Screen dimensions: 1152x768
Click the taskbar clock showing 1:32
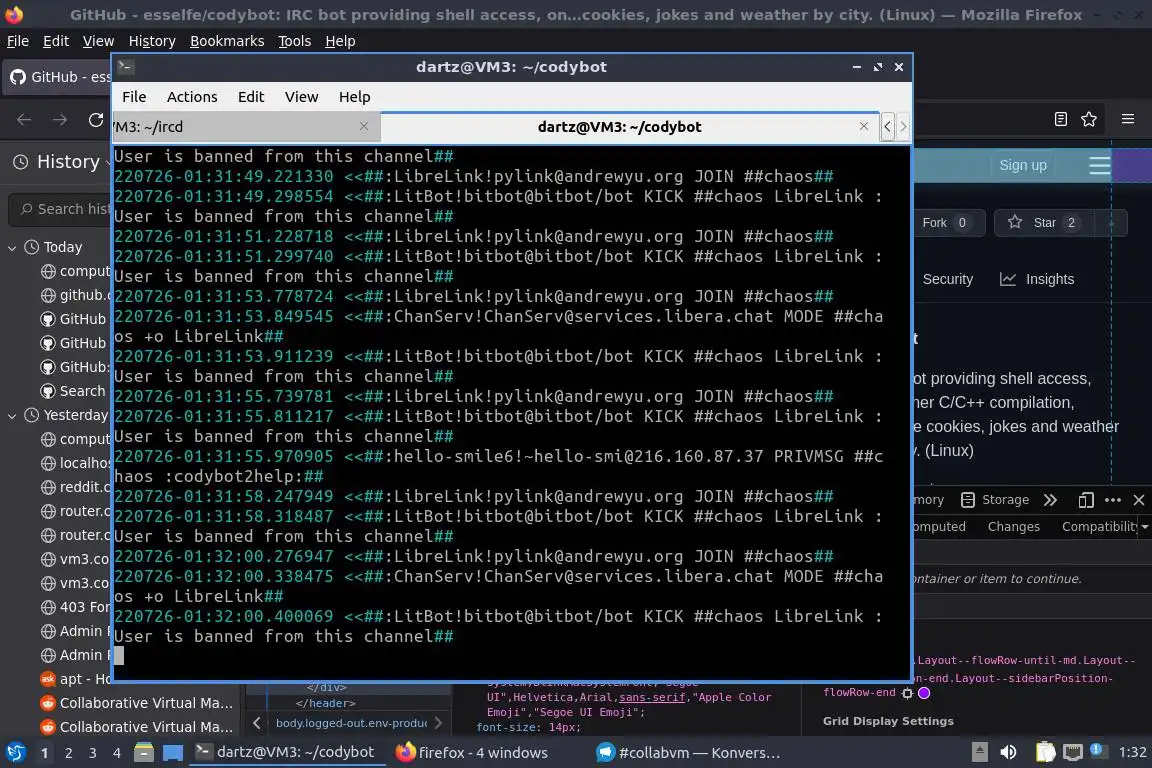click(1132, 752)
